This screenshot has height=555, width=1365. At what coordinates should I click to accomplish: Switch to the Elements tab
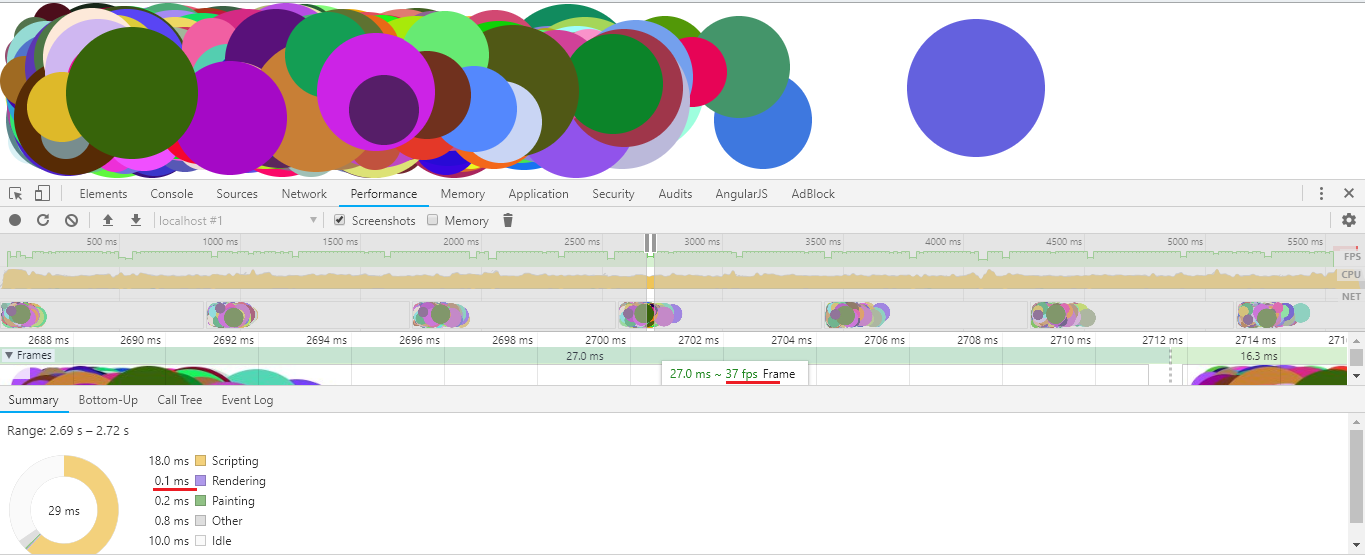coord(103,194)
